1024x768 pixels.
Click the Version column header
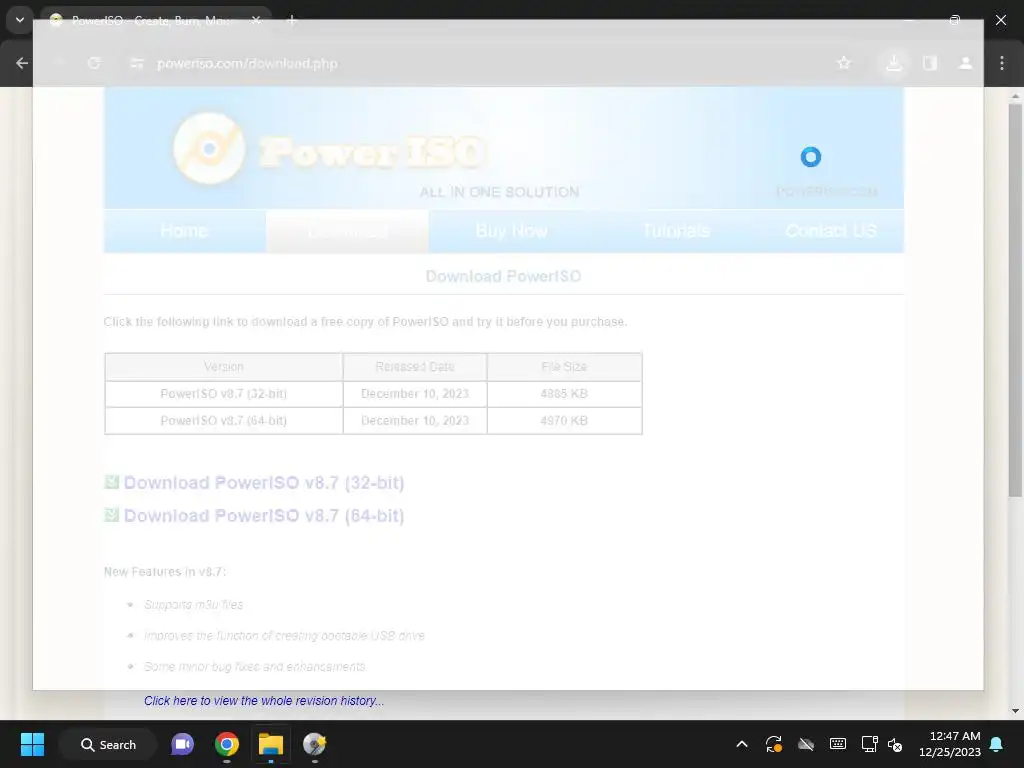[223, 367]
